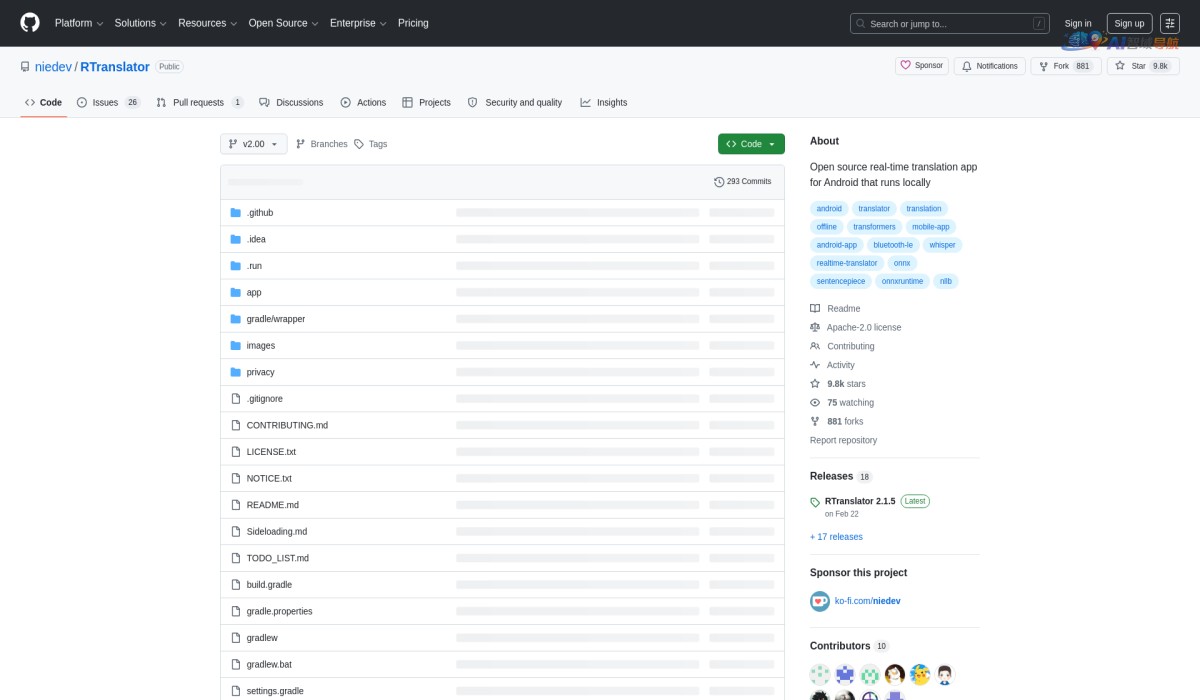
Task: Open the gradle/wrapper folder
Action: tap(275, 319)
